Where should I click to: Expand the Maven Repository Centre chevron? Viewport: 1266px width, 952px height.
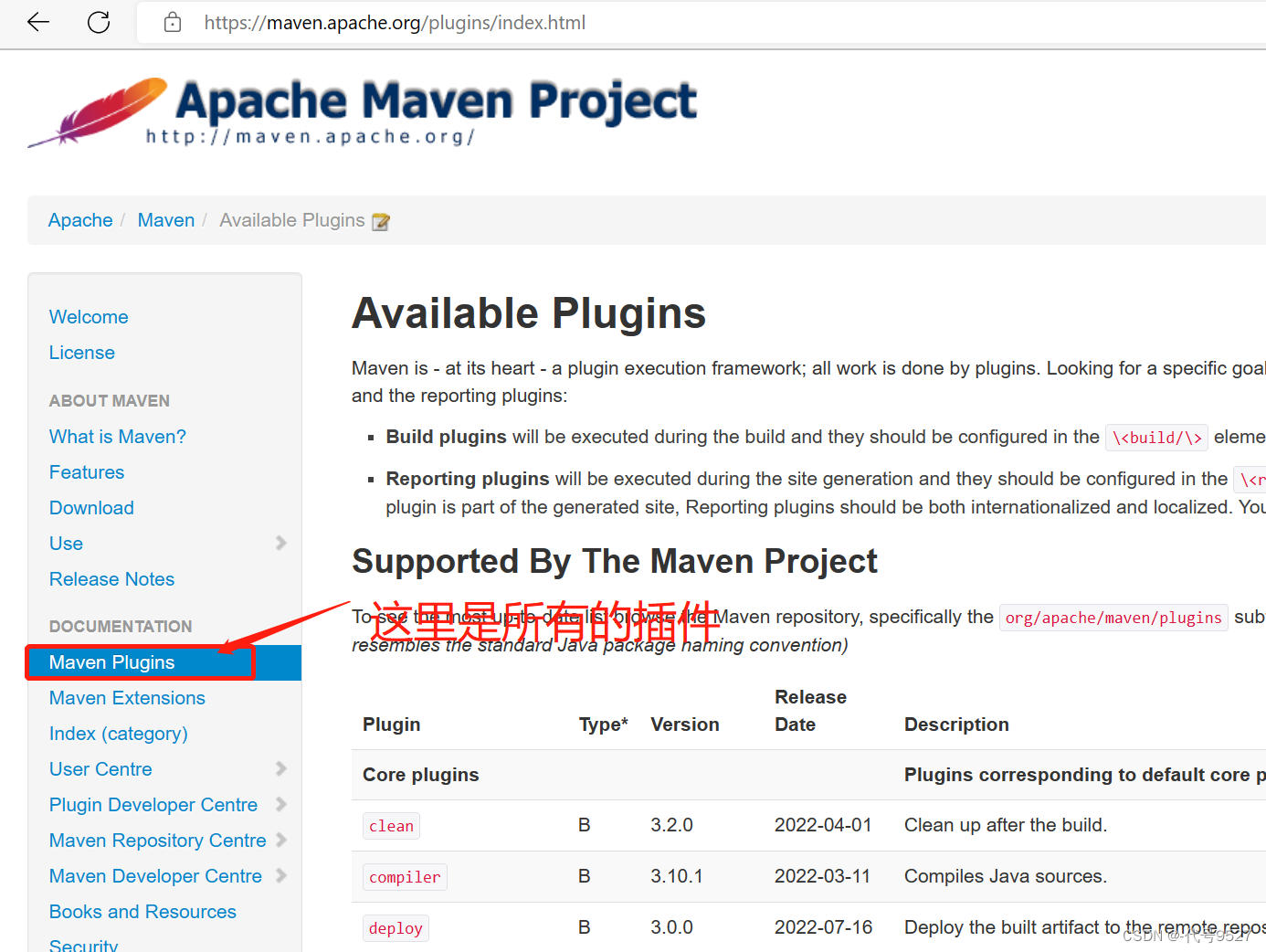(281, 840)
